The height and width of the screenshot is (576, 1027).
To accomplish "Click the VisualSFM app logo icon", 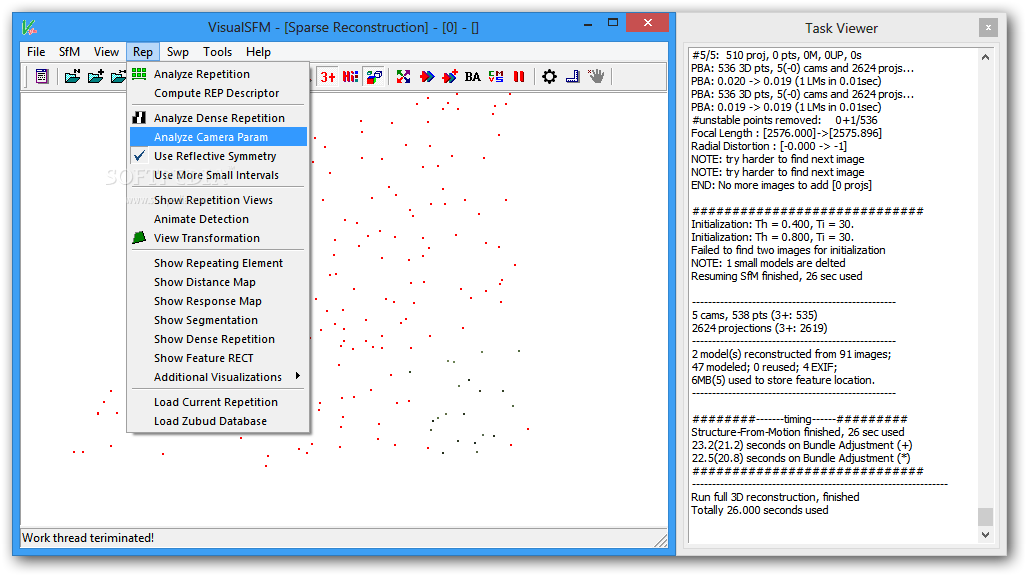I will pyautogui.click(x=29, y=27).
